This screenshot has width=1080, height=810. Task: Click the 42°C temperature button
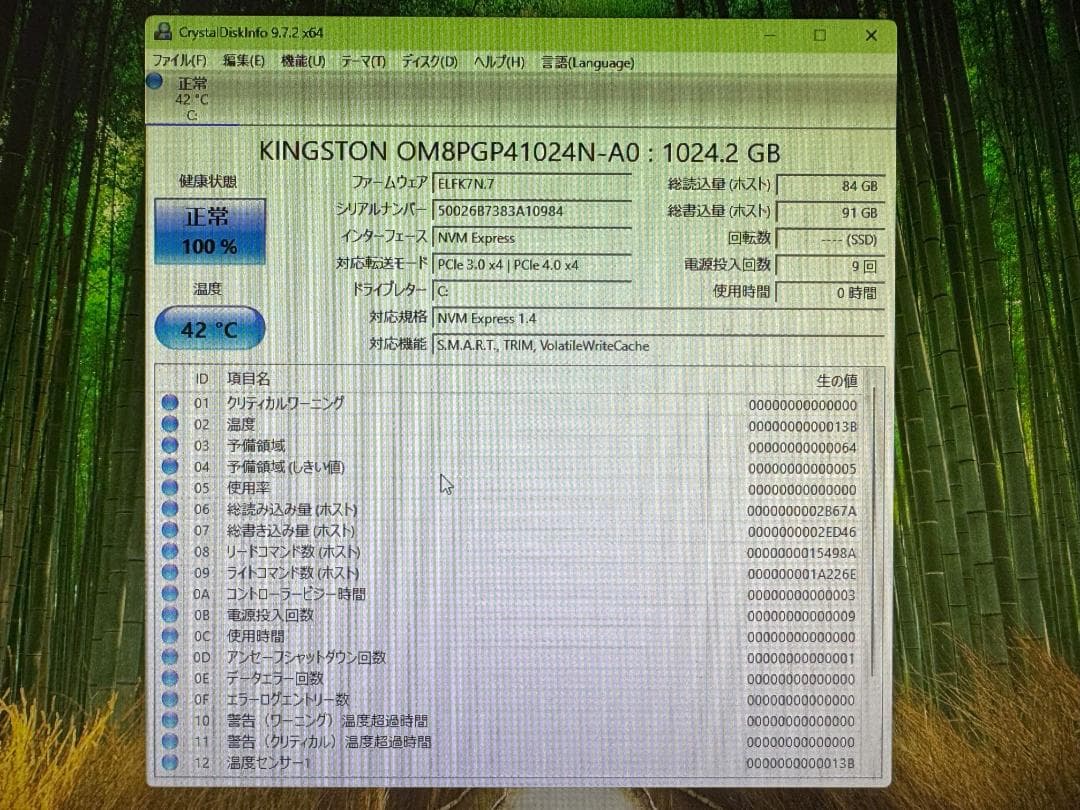pos(209,329)
